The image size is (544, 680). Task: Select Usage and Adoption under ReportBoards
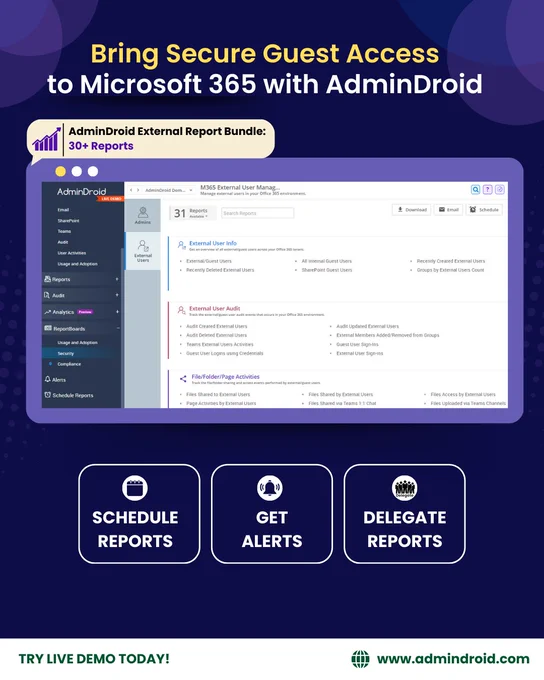click(x=77, y=343)
